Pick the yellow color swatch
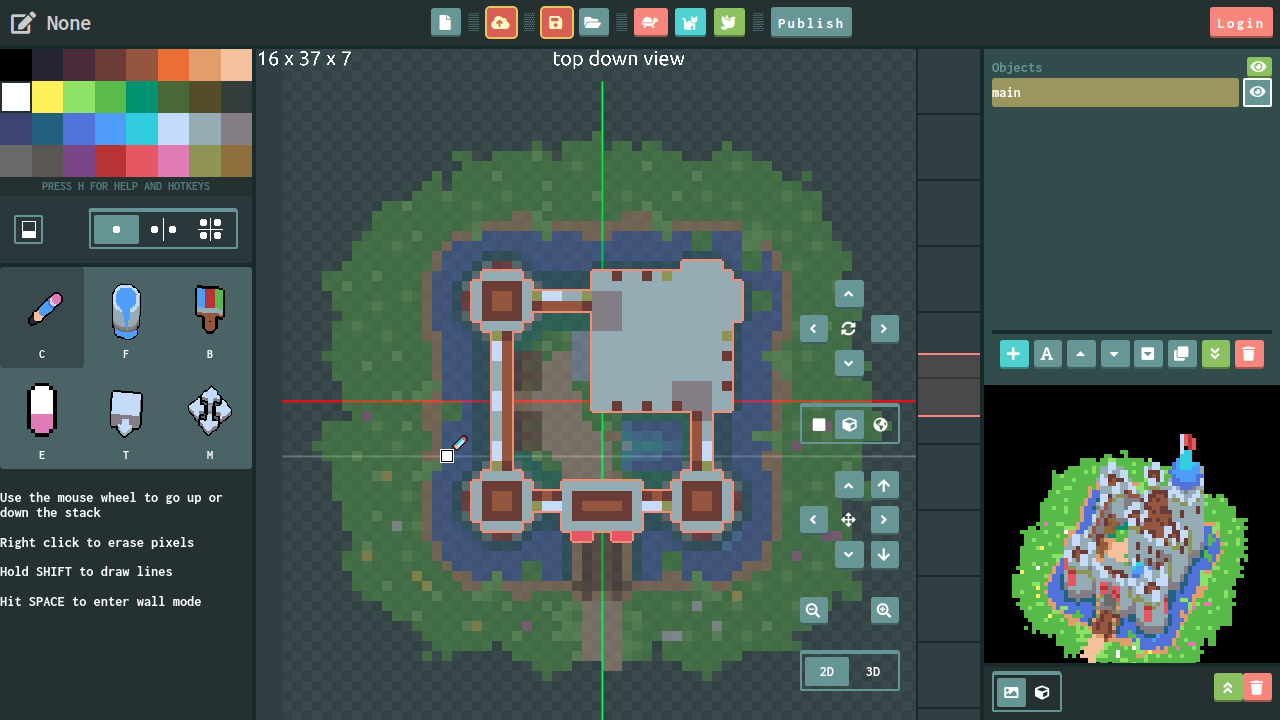The height and width of the screenshot is (720, 1280). (47, 97)
